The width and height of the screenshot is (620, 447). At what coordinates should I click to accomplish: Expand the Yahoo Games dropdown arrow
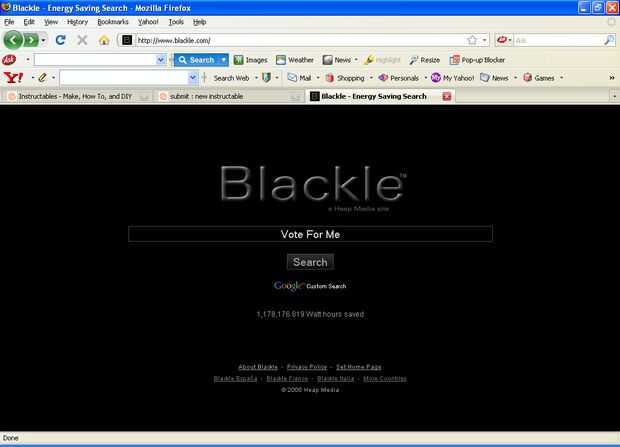[x=561, y=78]
